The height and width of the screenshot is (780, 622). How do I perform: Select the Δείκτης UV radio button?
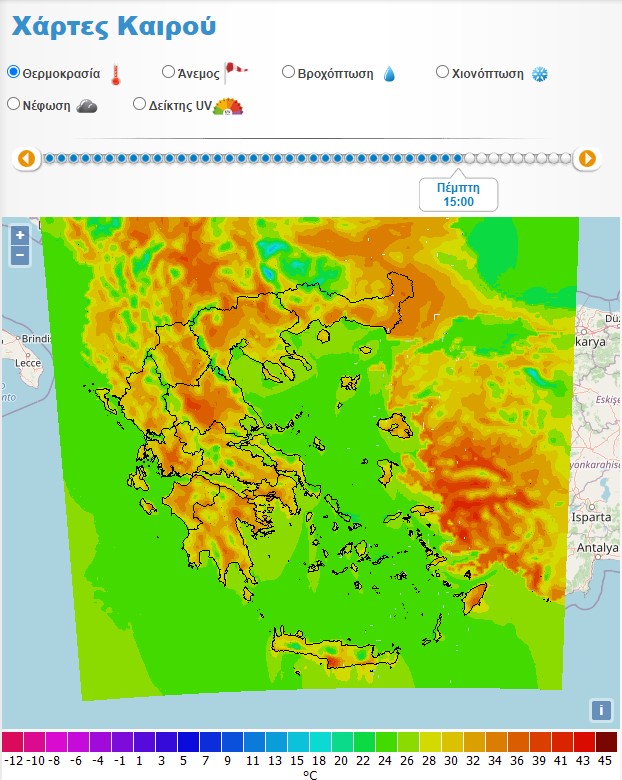click(x=140, y=103)
